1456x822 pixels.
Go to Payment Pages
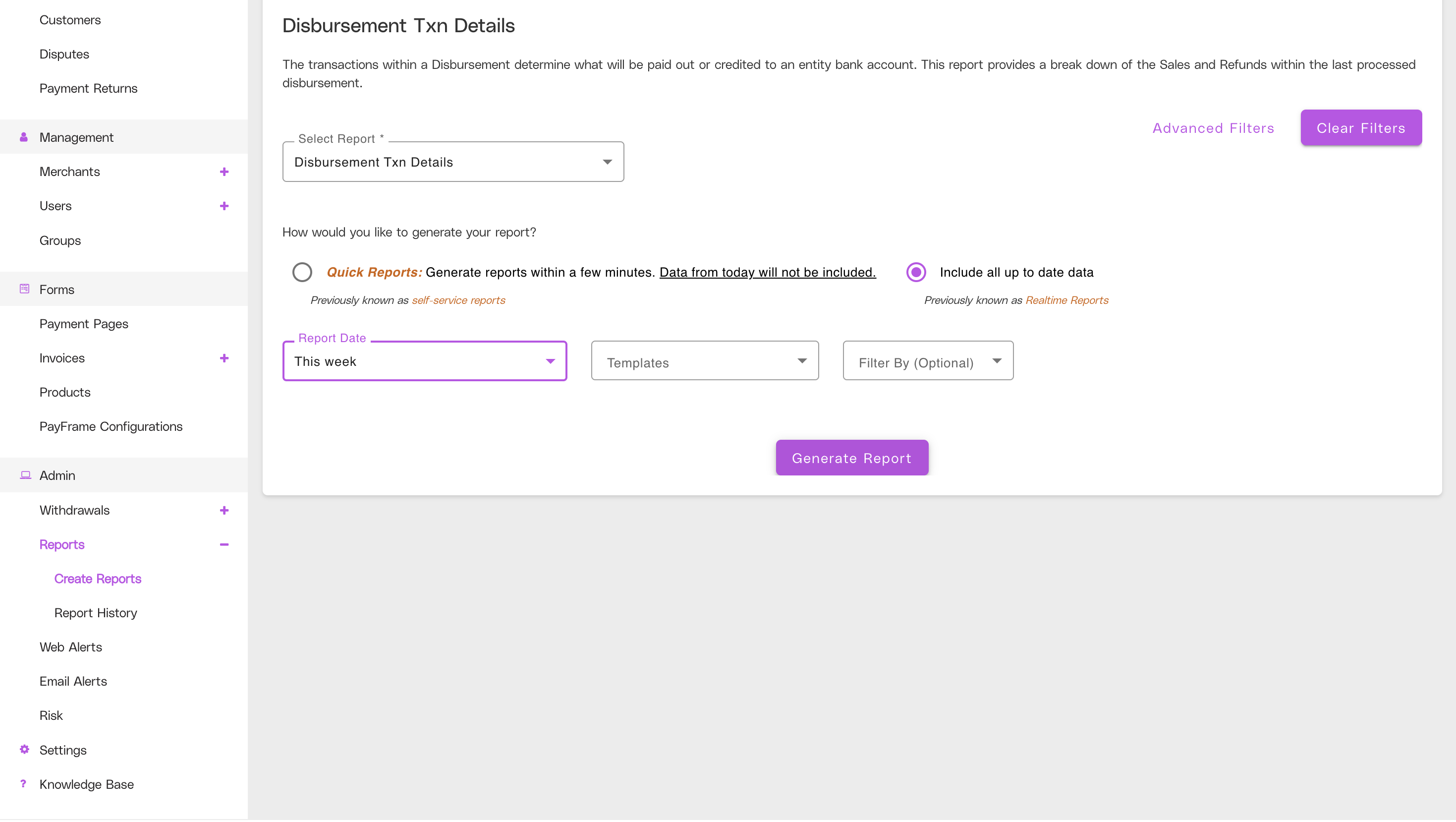(84, 324)
